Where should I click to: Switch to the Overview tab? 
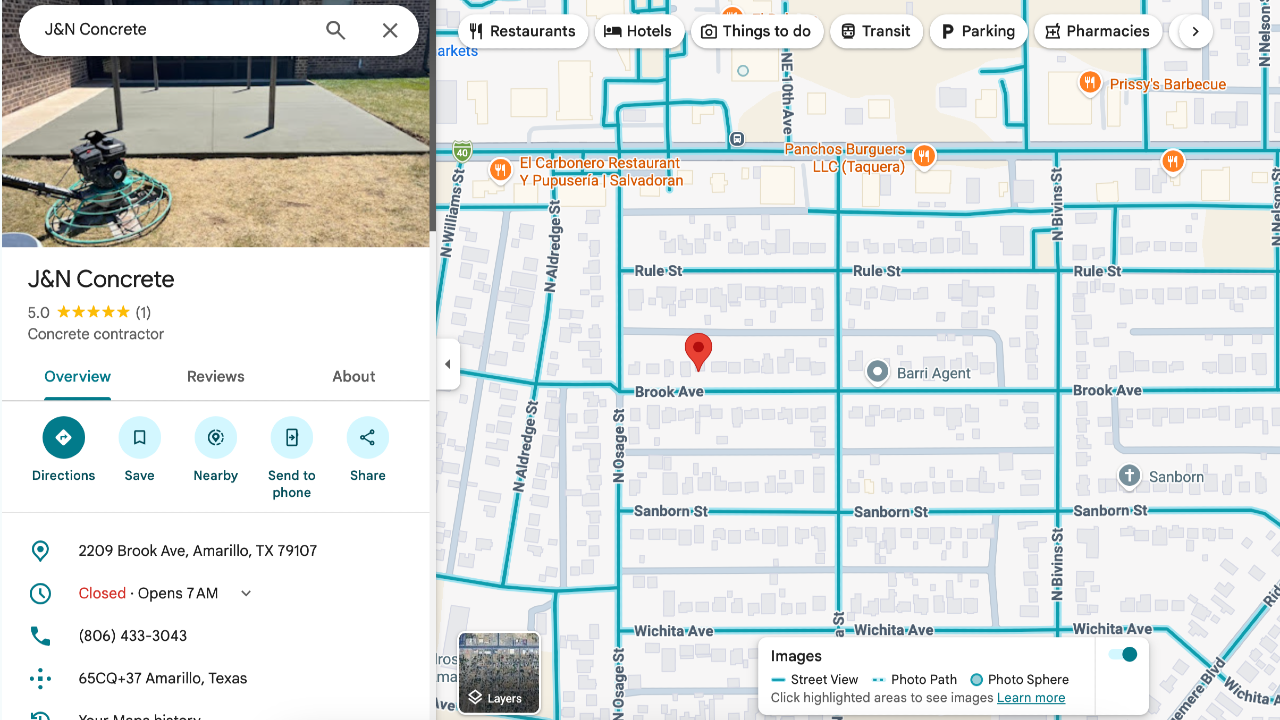pyautogui.click(x=77, y=377)
